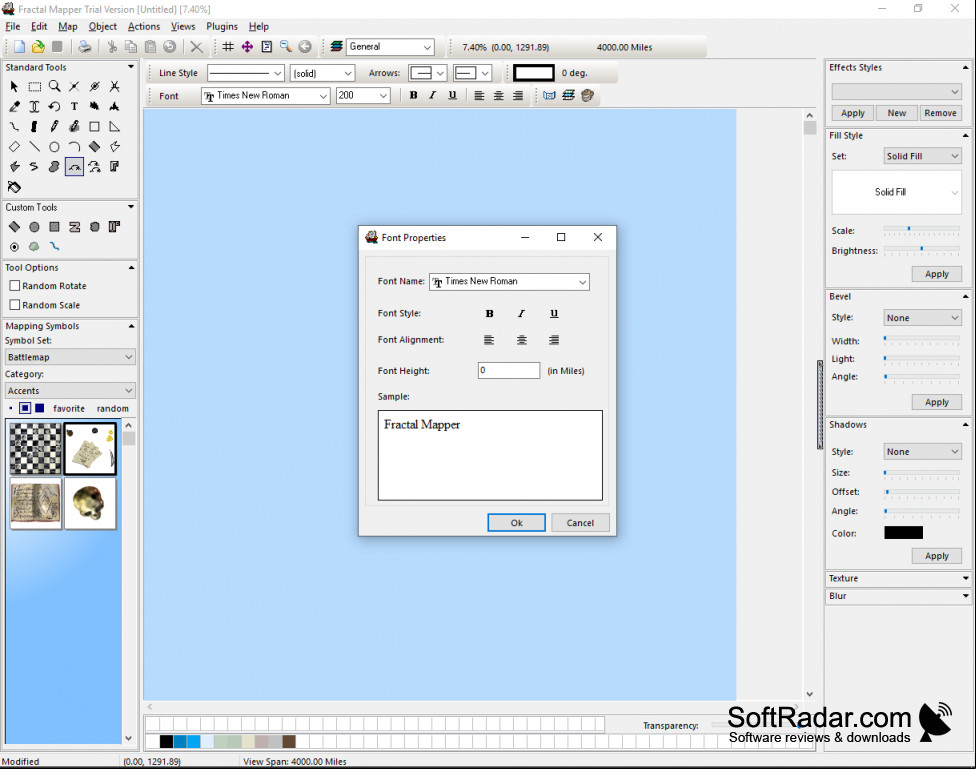
Task: Toggle the grid icon in toolbar
Action: tap(228, 47)
